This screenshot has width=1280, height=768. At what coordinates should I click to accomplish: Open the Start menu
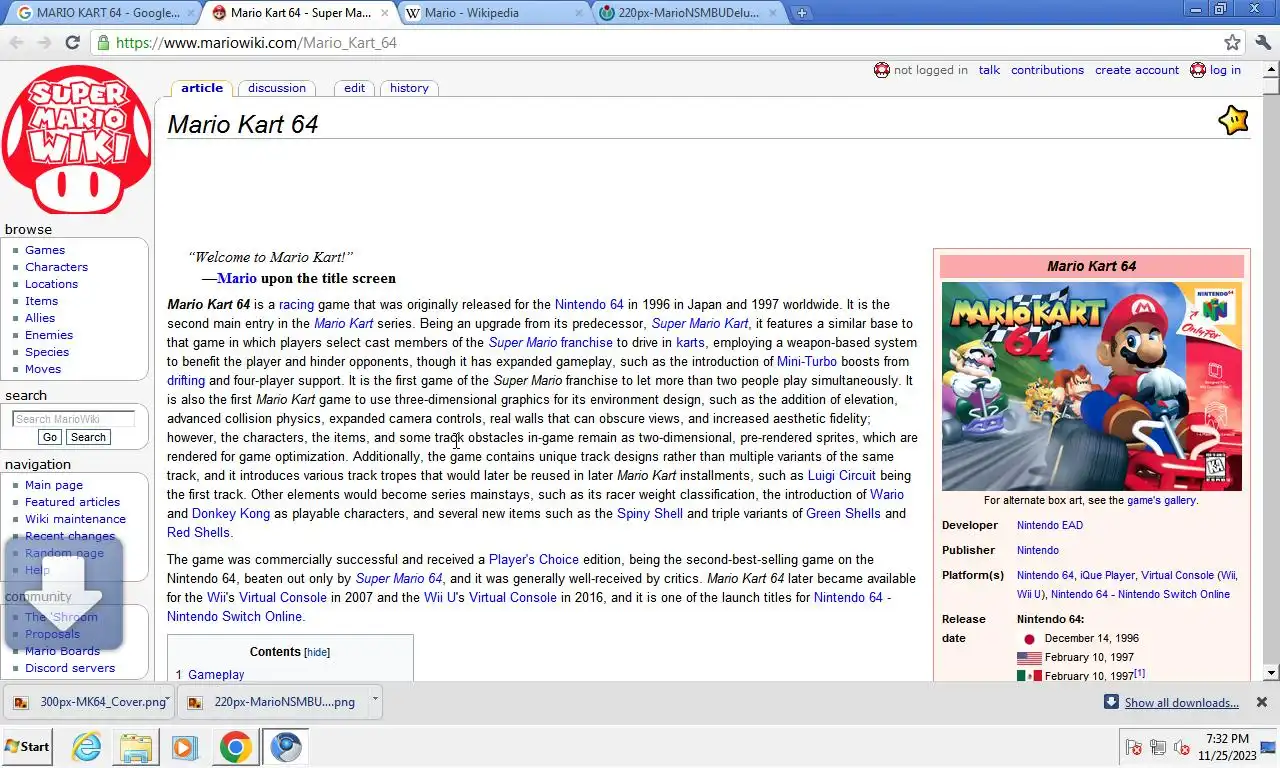(27, 746)
